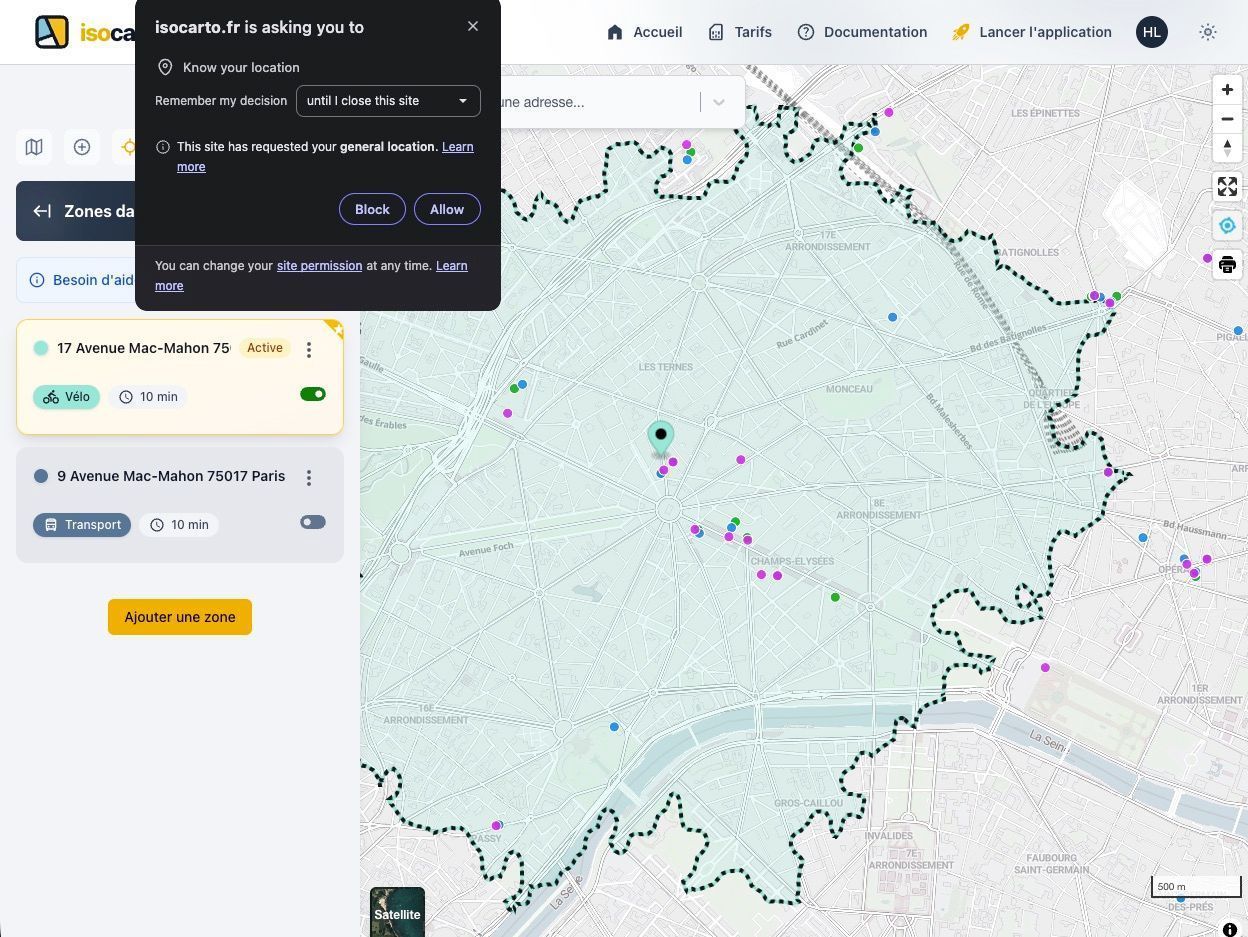Open options menu for 9 Avenue Mac-Mahon
The image size is (1248, 937).
[309, 478]
